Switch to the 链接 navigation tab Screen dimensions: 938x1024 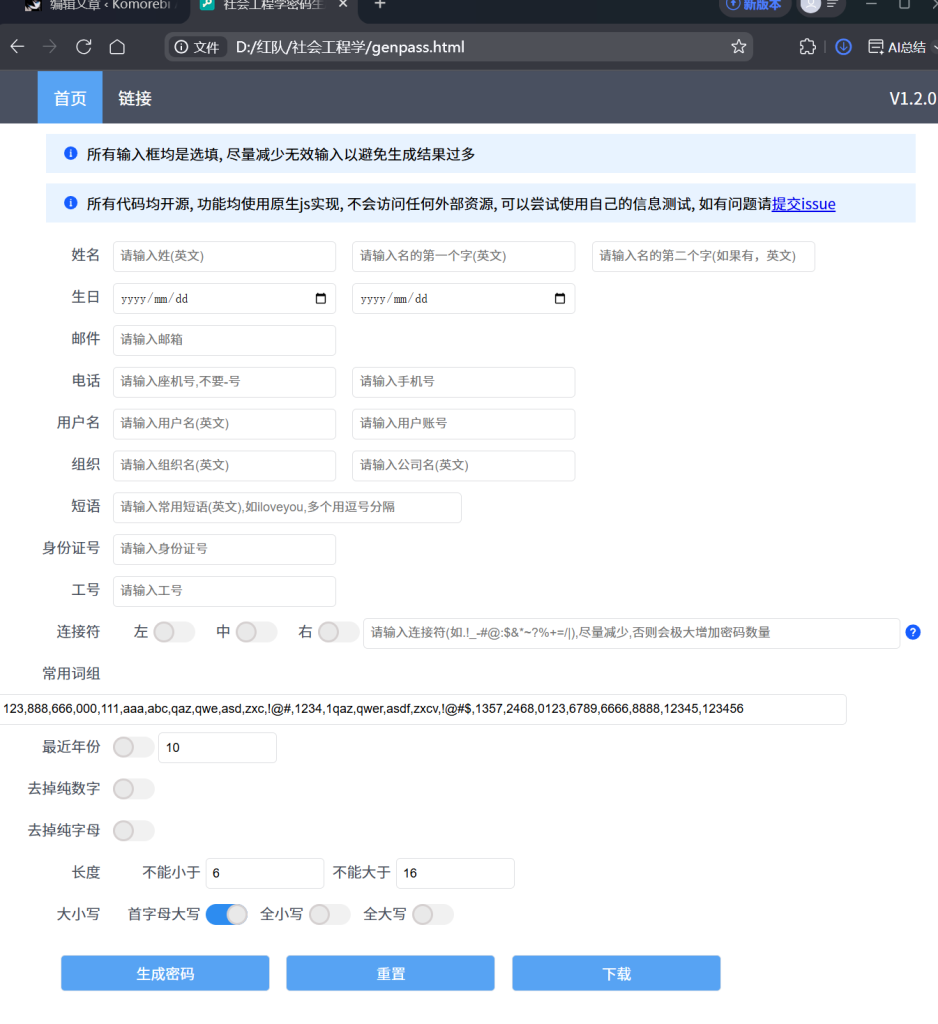tap(135, 98)
